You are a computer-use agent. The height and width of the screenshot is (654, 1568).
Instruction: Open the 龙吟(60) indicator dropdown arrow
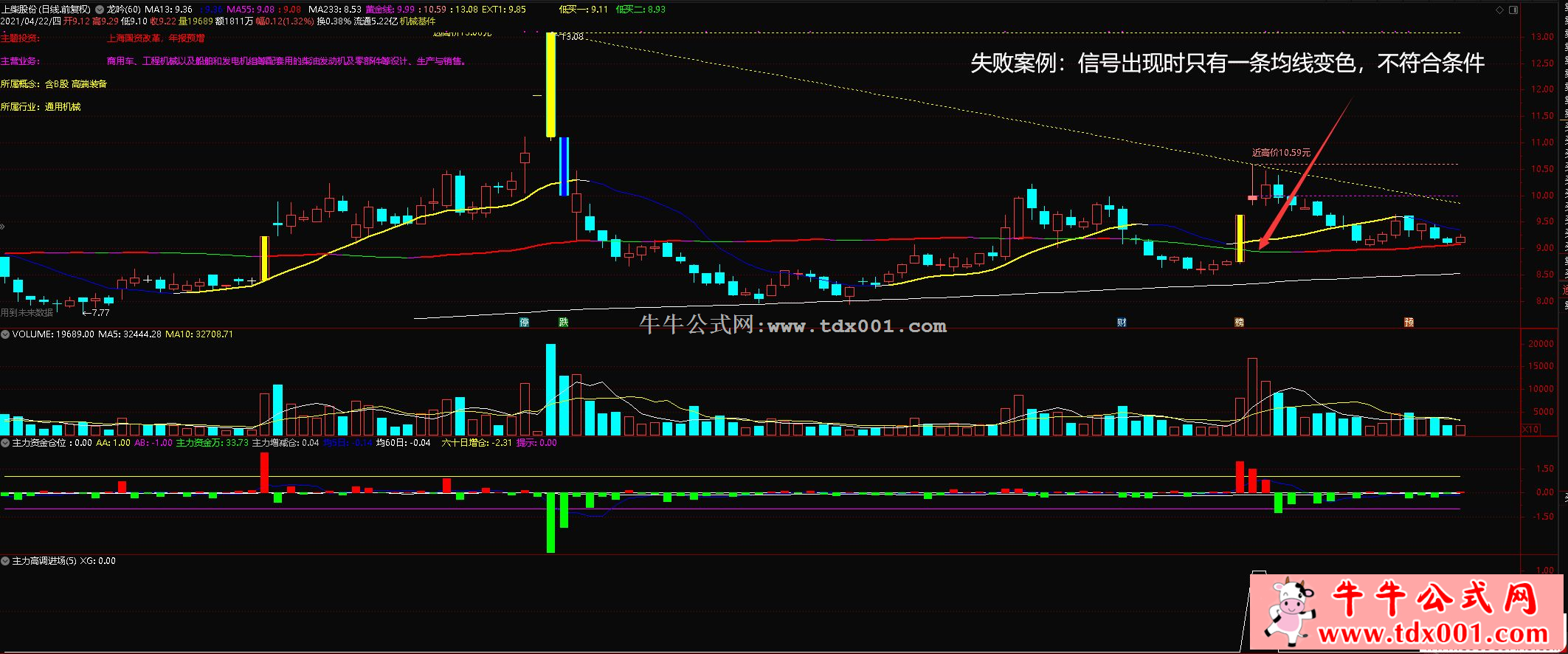[x=100, y=10]
